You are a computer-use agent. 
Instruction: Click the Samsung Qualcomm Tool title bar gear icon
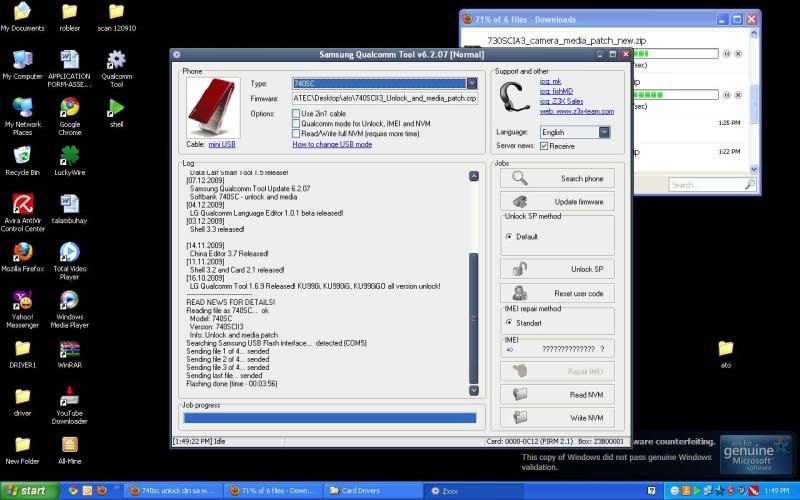click(177, 55)
